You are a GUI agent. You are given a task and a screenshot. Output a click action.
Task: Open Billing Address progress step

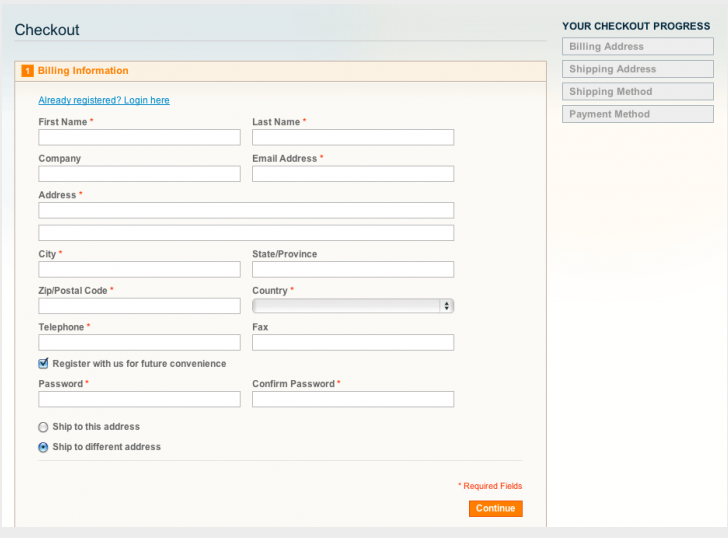click(637, 46)
